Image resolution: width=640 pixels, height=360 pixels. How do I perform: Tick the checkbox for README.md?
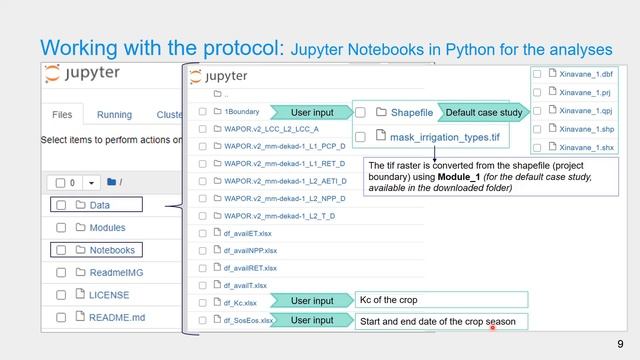click(x=61, y=317)
